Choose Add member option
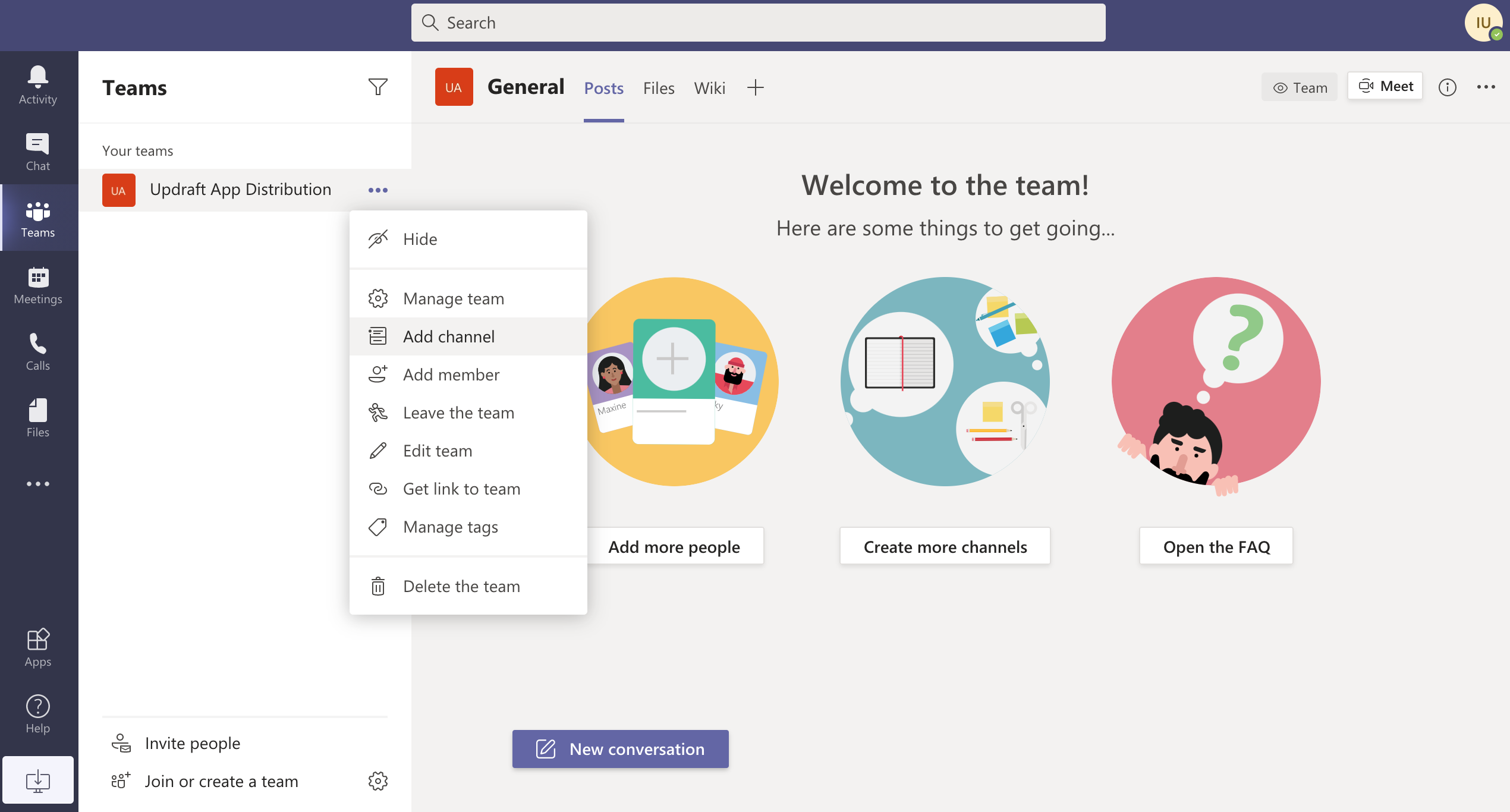This screenshot has height=812, width=1510. pos(468,374)
